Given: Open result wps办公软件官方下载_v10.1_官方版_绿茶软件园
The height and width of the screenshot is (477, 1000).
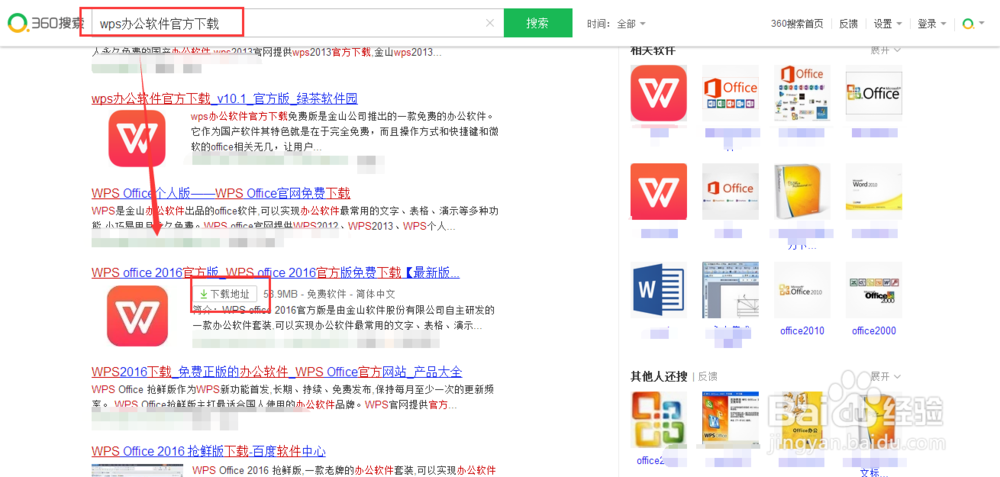Looking at the screenshot, I should tap(224, 99).
